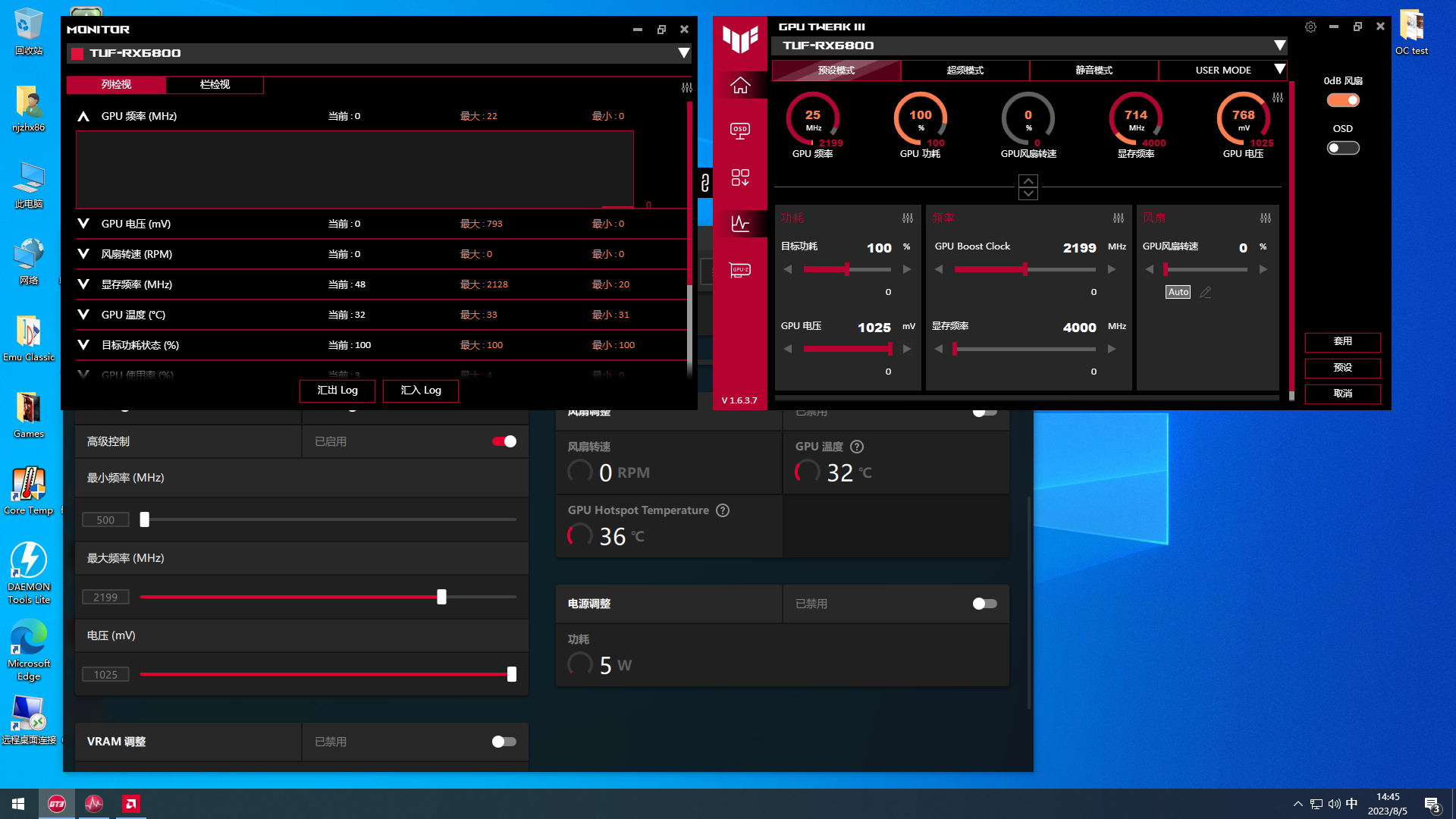Collapse the GPU frequency (MHz) graph row
This screenshot has width=1456, height=819.
click(x=83, y=116)
